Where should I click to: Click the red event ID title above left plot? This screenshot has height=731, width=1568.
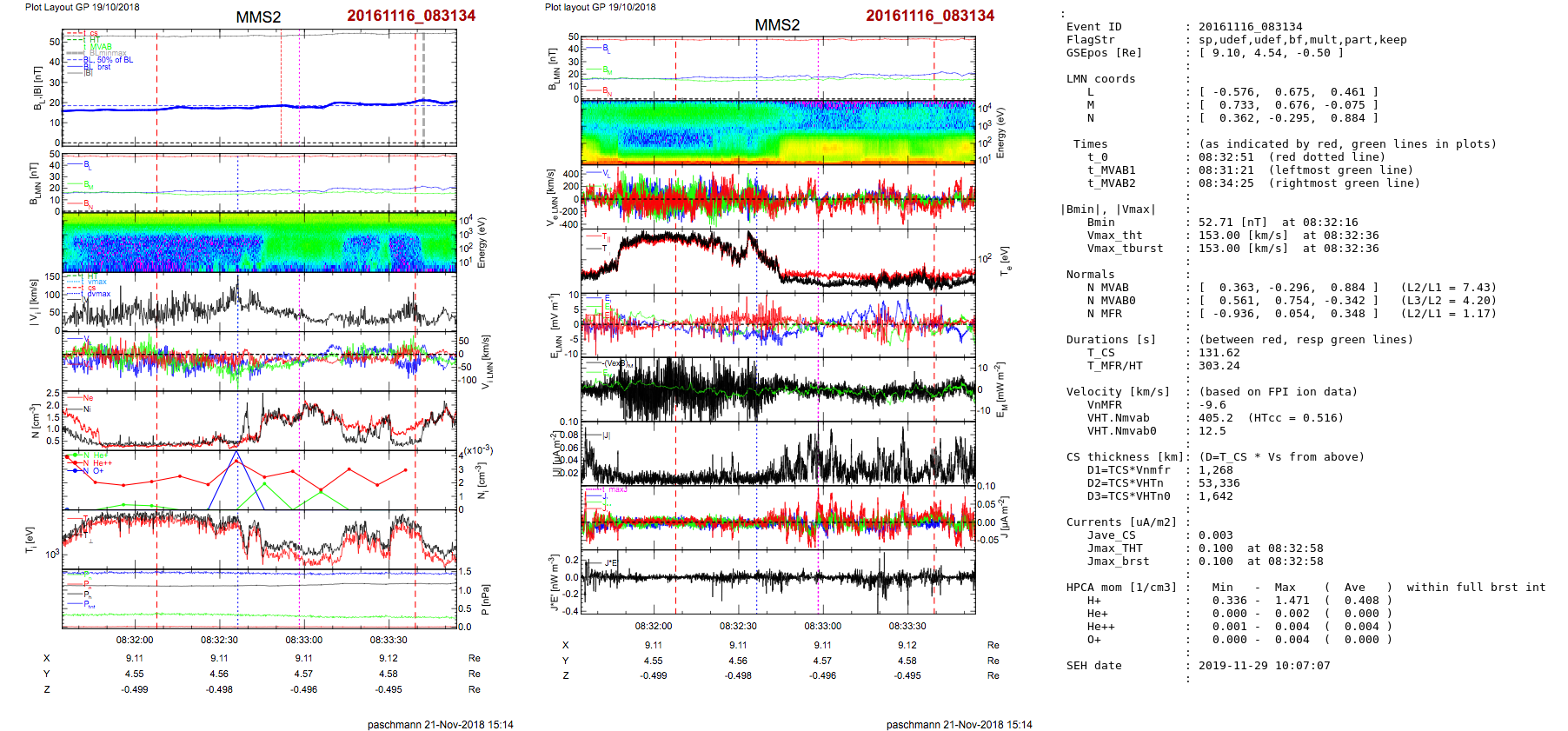tap(411, 16)
